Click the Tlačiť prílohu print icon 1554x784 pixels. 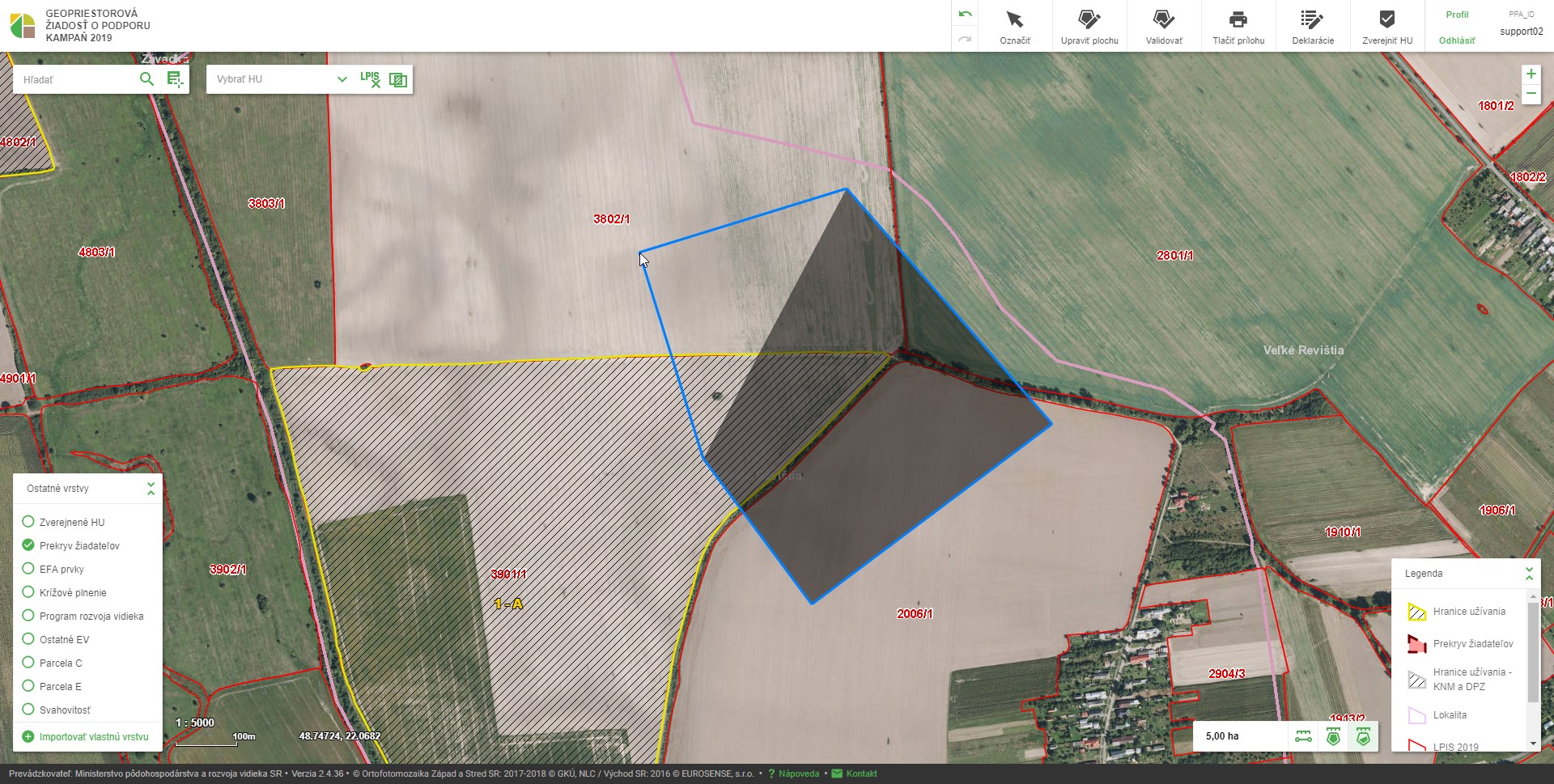1238,19
